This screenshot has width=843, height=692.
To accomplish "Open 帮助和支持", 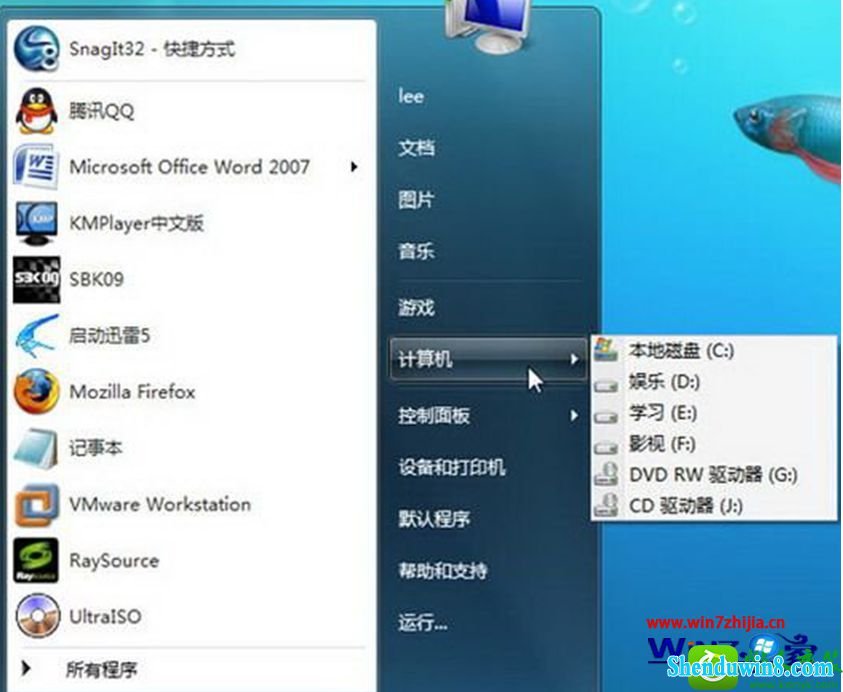I will pyautogui.click(x=442, y=570).
